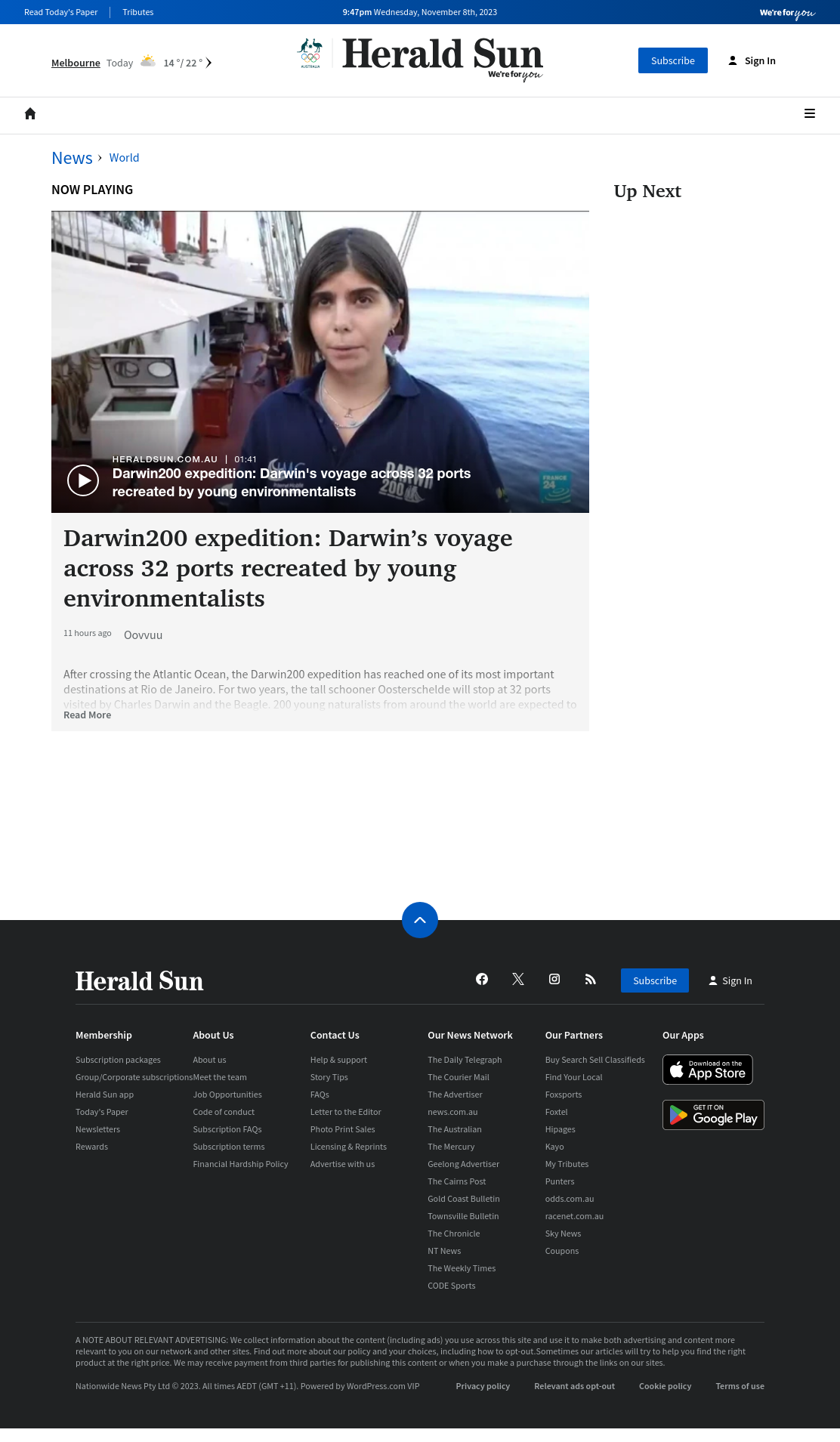Open Meet the team link
The width and height of the screenshot is (840, 1442).
(x=220, y=1077)
